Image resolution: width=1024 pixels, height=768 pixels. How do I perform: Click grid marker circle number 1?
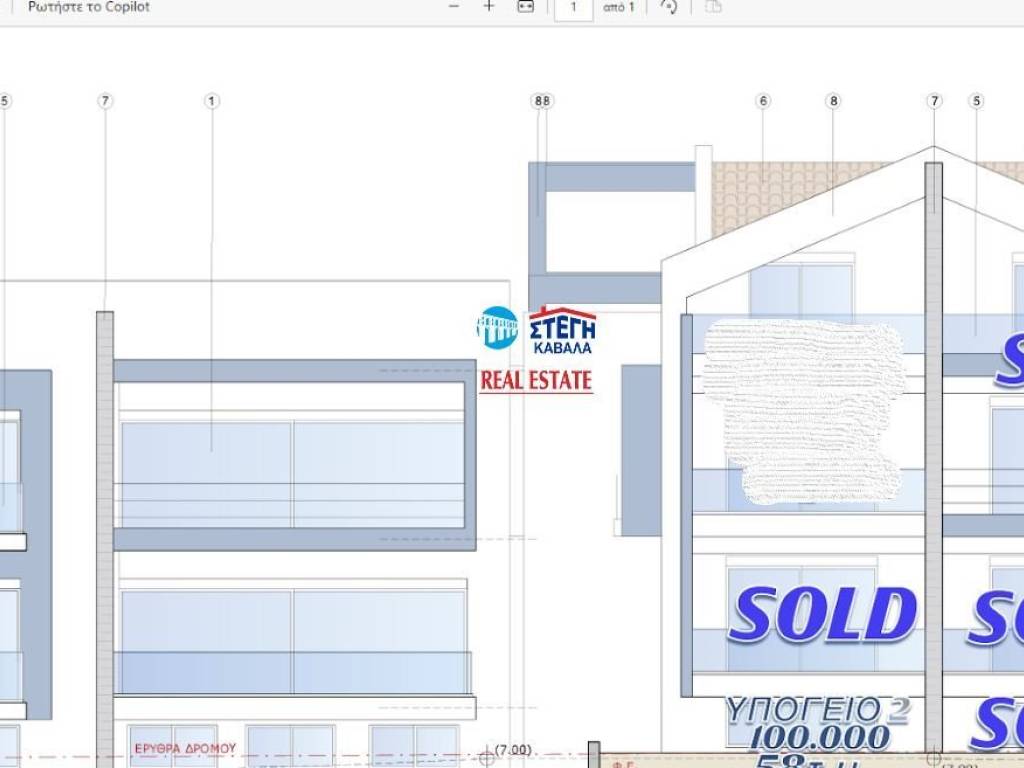coord(211,101)
